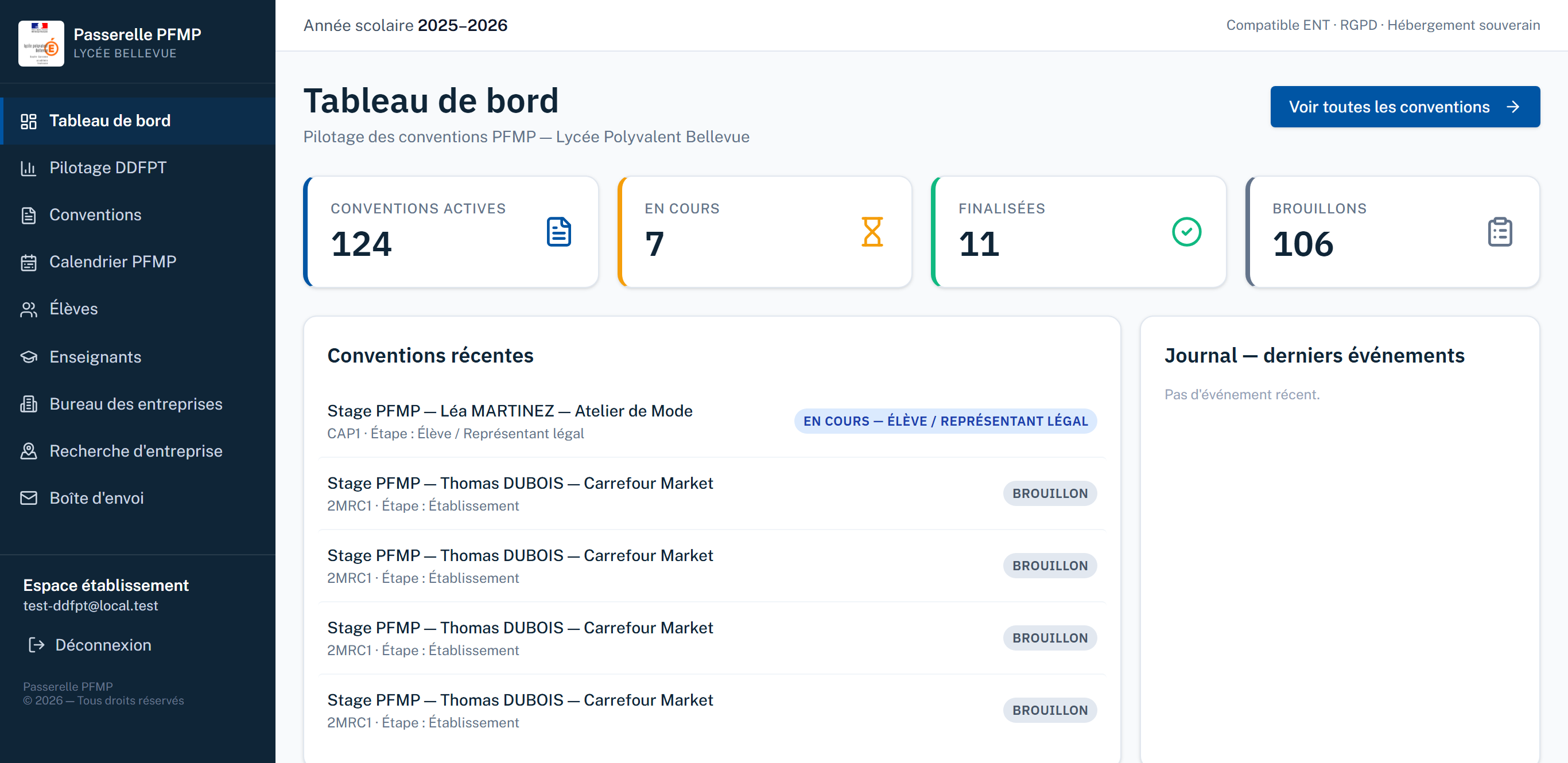The height and width of the screenshot is (763, 1568).
Task: Click the Pilotage DDFPT bar chart icon
Action: [x=29, y=168]
